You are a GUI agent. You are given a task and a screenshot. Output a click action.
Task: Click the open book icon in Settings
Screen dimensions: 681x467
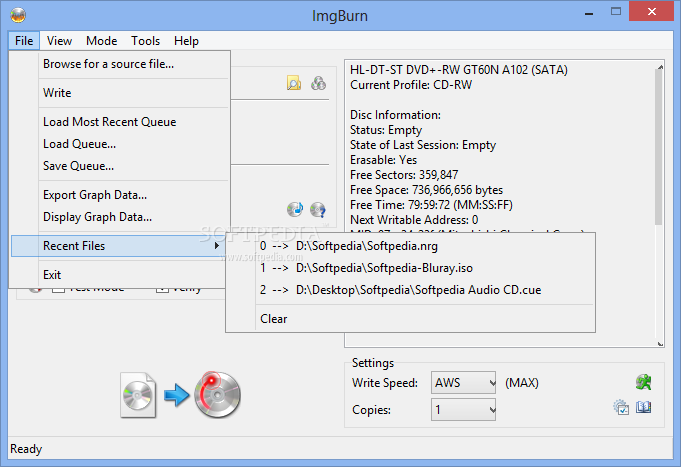coord(644,407)
